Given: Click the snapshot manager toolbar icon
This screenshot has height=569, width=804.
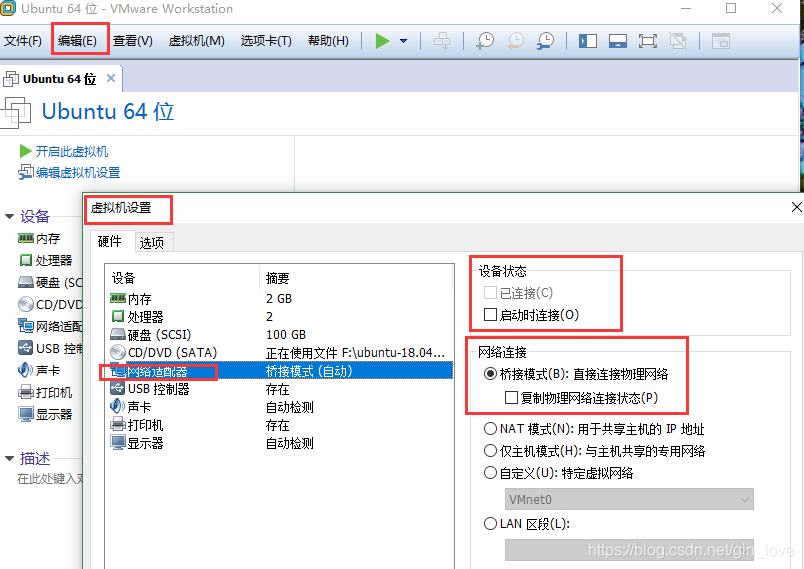Looking at the screenshot, I should coord(546,40).
